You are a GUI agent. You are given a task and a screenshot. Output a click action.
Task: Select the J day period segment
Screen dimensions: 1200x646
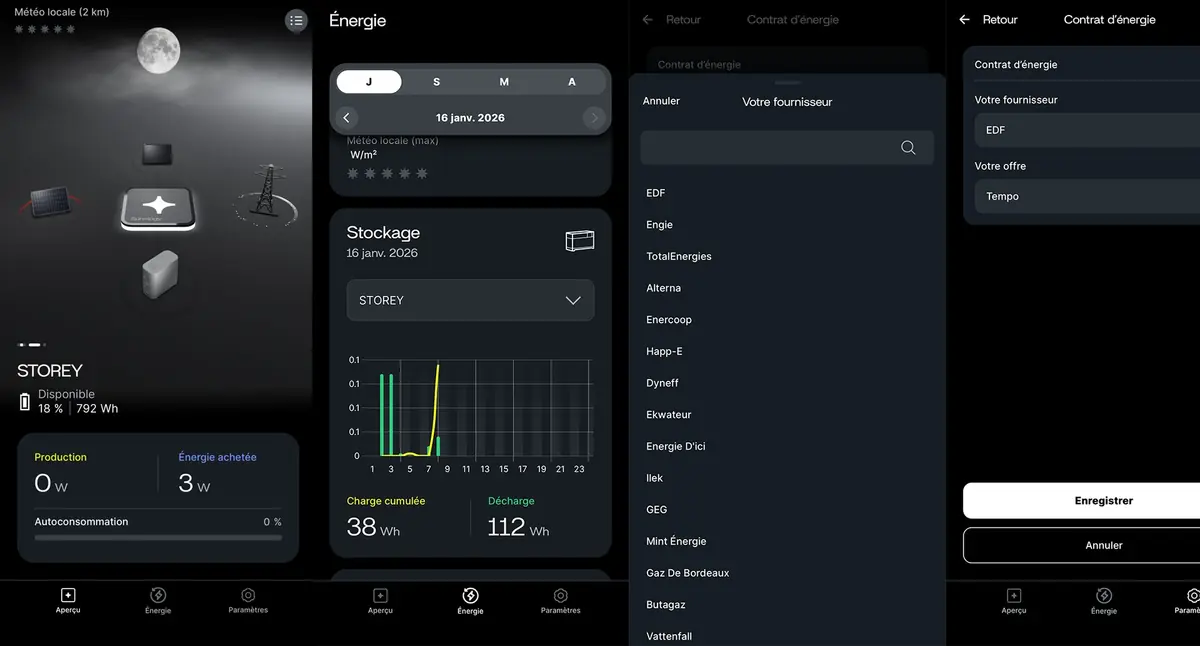[x=369, y=82]
